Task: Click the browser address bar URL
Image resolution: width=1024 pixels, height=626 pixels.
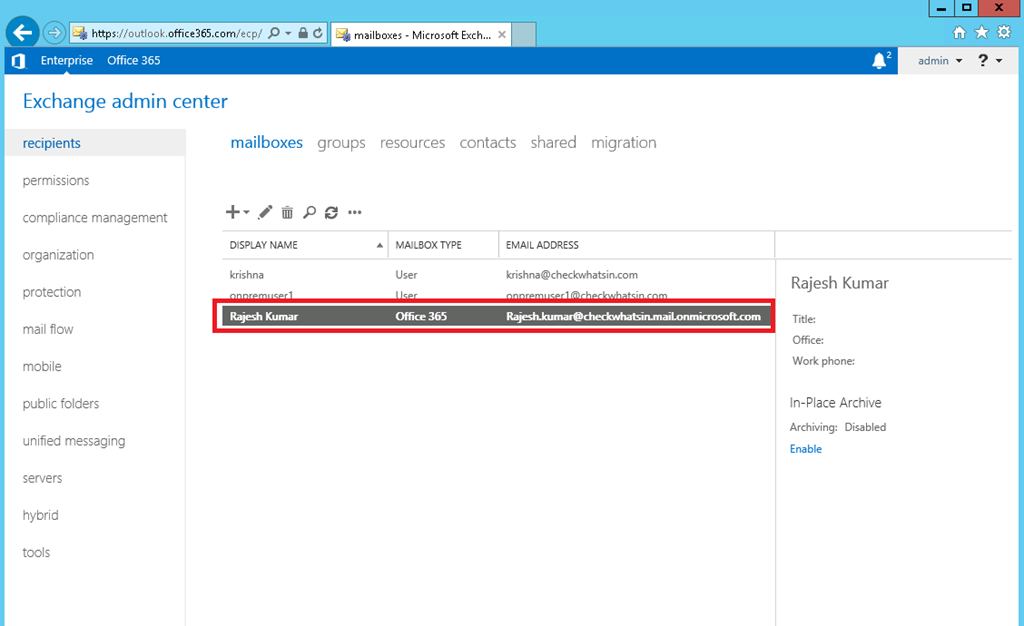Action: [176, 33]
